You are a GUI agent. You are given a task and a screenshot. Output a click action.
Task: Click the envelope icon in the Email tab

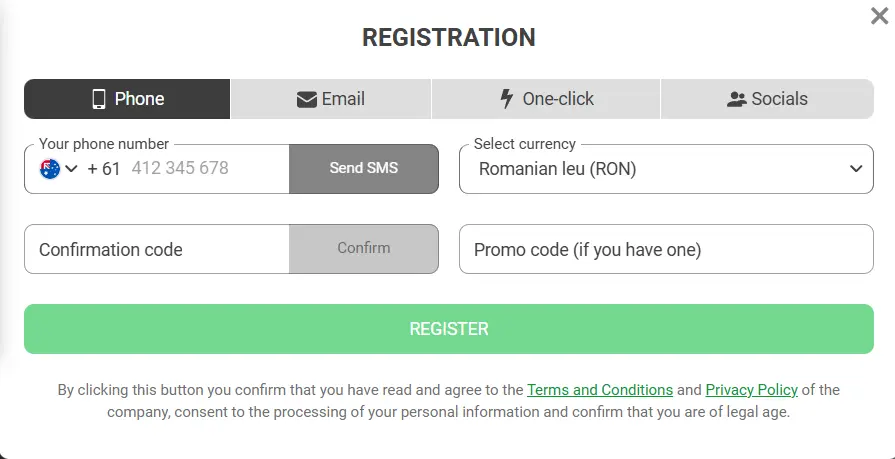[x=307, y=99]
